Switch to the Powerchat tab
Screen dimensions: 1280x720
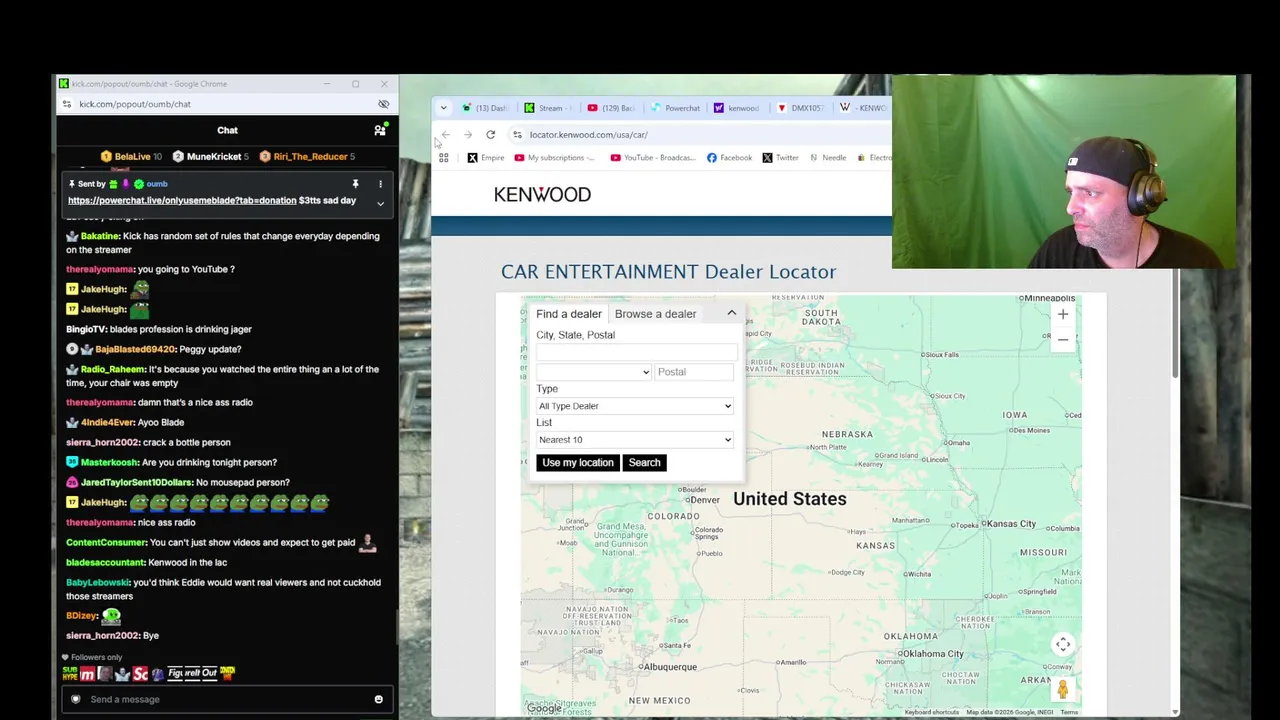pyautogui.click(x=675, y=108)
